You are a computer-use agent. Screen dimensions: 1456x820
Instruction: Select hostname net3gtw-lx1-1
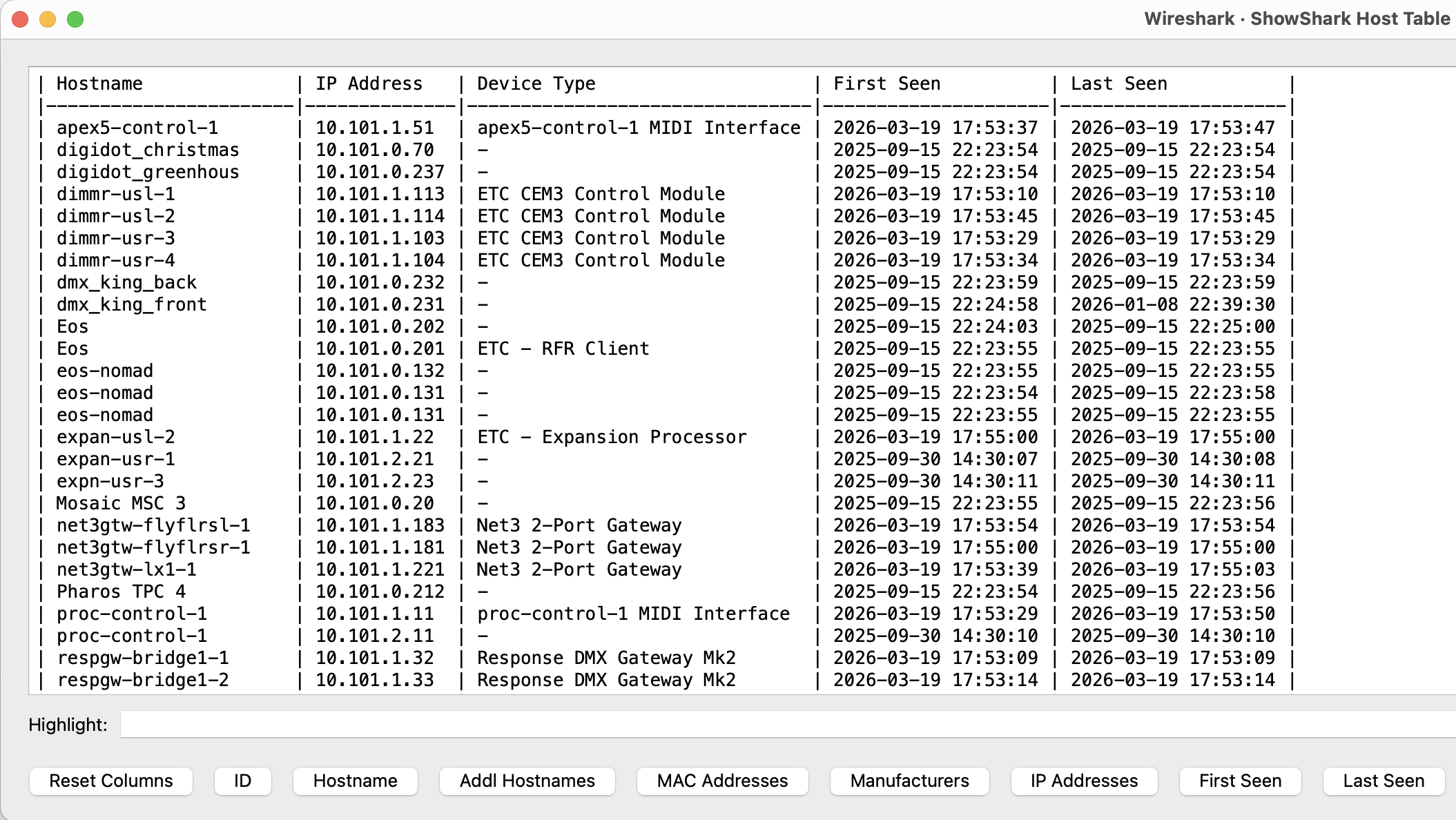(126, 569)
